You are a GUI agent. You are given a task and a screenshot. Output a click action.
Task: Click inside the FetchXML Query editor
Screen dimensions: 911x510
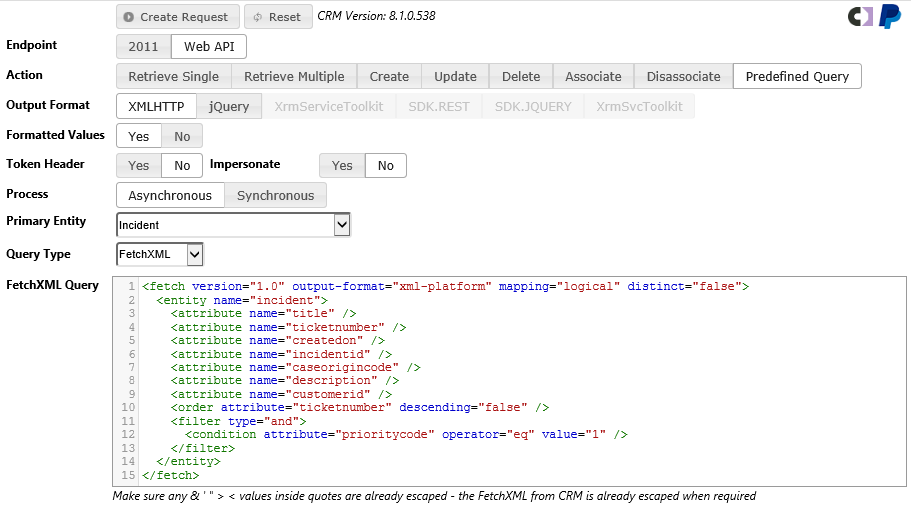click(x=520, y=380)
